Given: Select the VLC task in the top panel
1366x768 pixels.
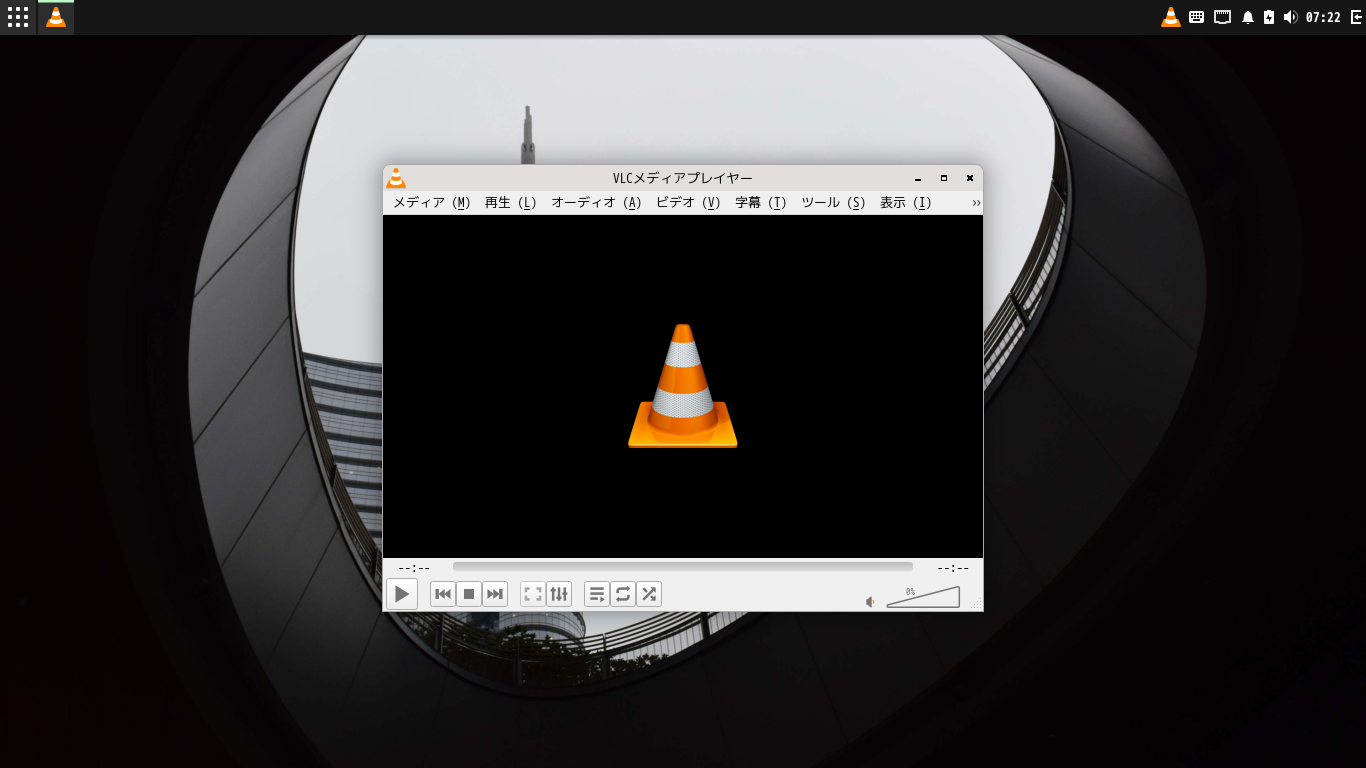Looking at the screenshot, I should click(x=56, y=17).
